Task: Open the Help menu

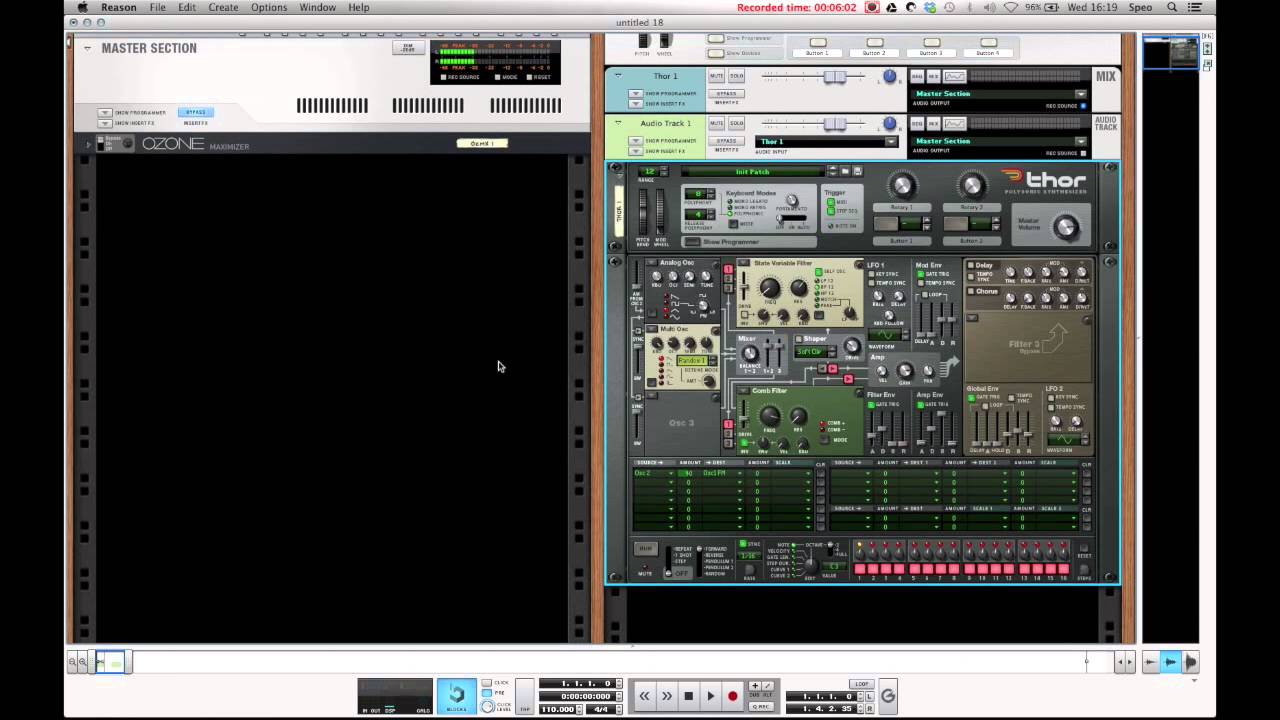Action: (358, 7)
